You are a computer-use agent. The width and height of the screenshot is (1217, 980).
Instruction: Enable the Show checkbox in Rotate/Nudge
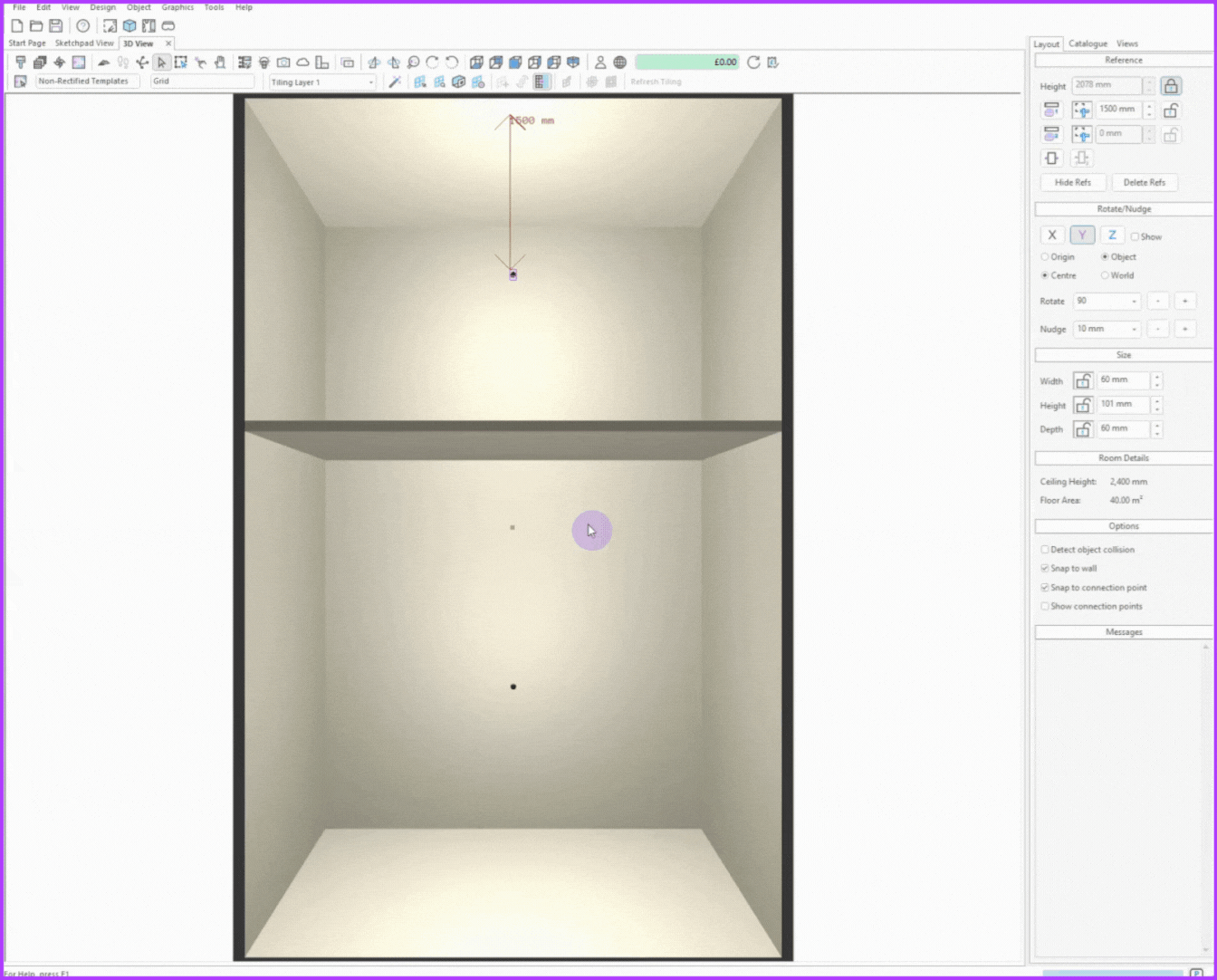click(1135, 236)
